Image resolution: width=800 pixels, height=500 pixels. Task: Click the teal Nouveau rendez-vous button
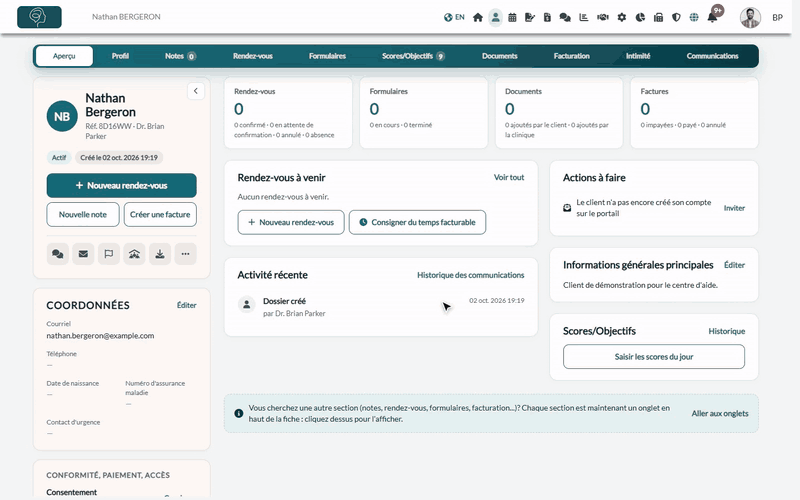tap(121, 185)
